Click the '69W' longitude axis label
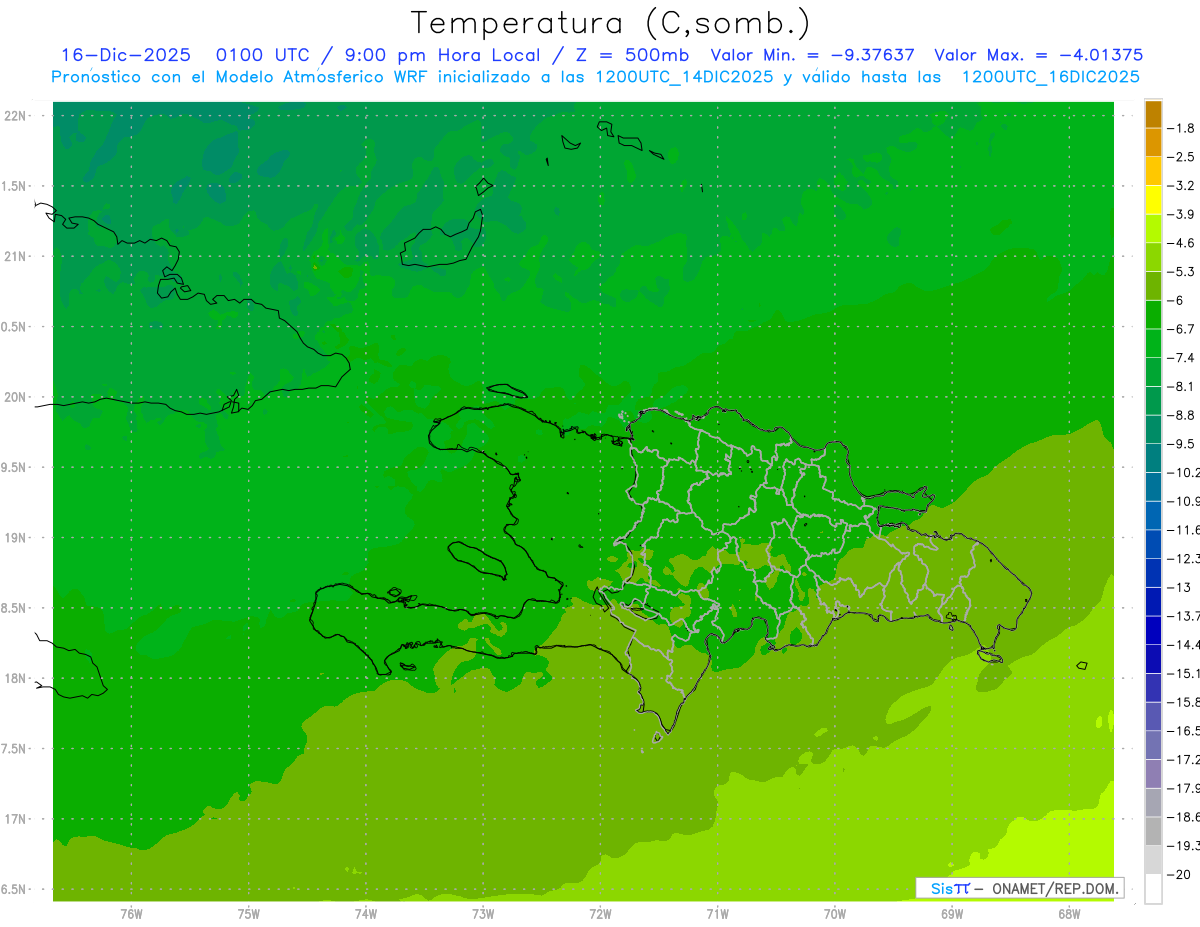1200x927 pixels. (952, 914)
